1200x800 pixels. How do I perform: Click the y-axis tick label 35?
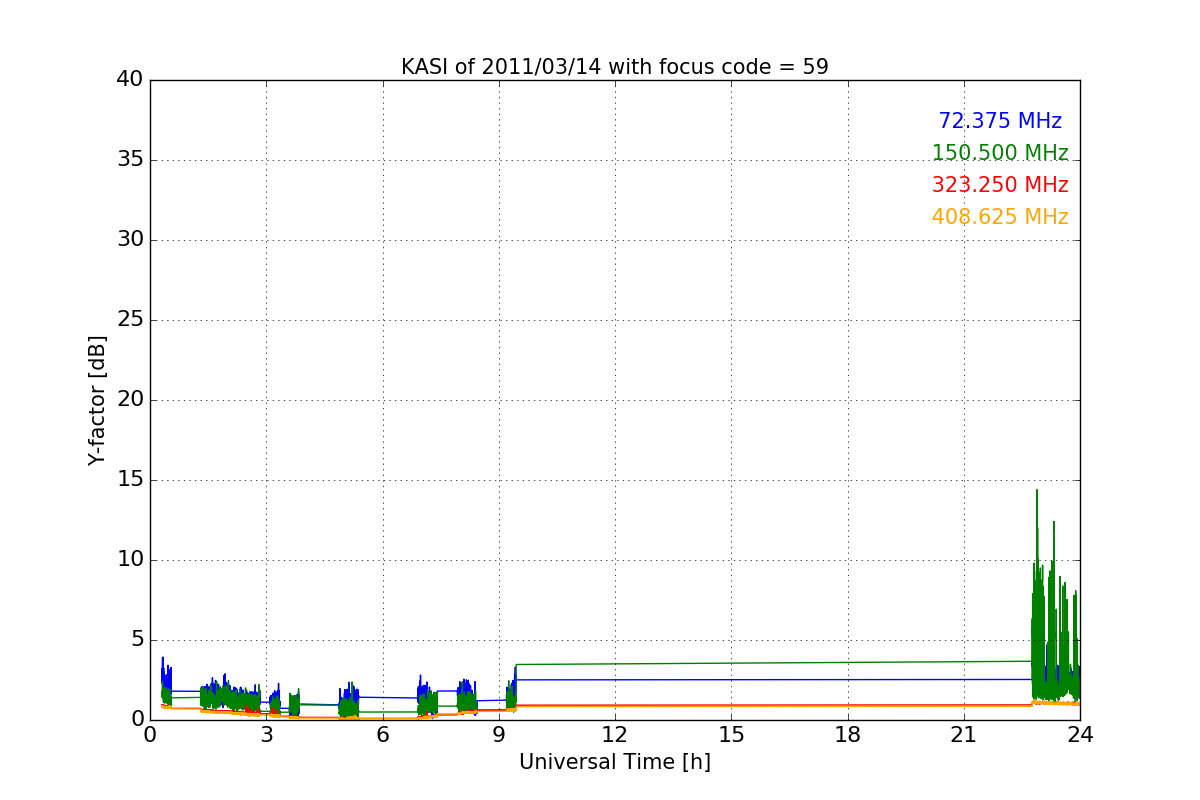tap(130, 160)
